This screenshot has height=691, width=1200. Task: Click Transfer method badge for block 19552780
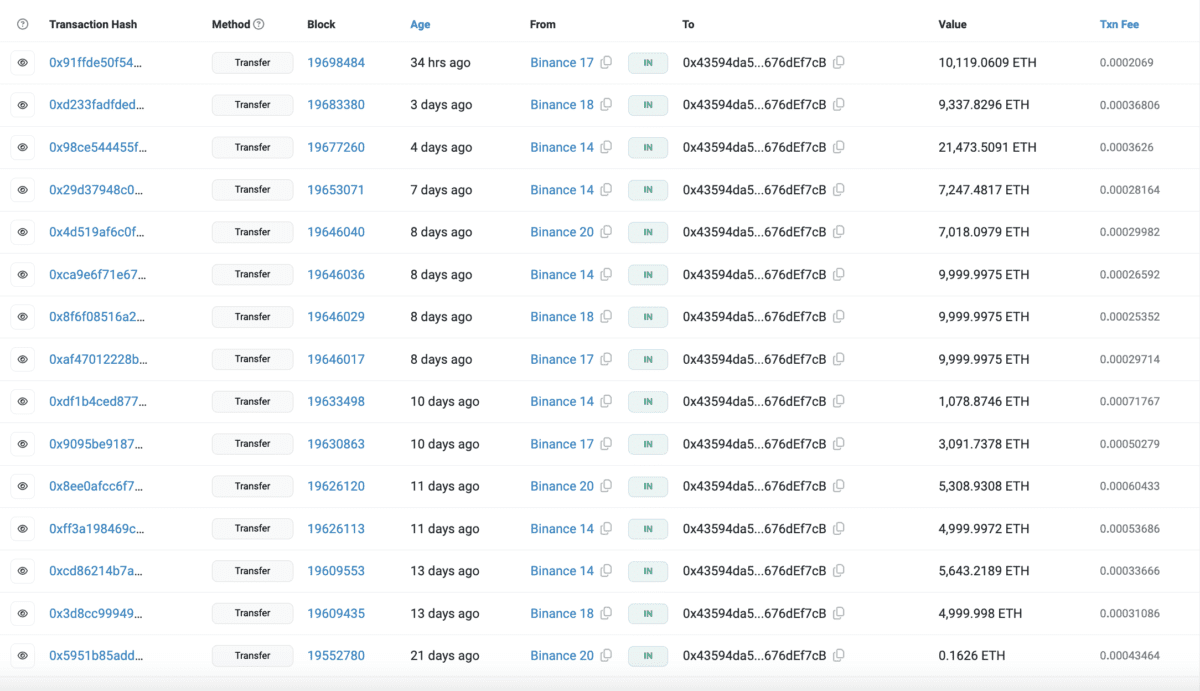tap(253, 656)
